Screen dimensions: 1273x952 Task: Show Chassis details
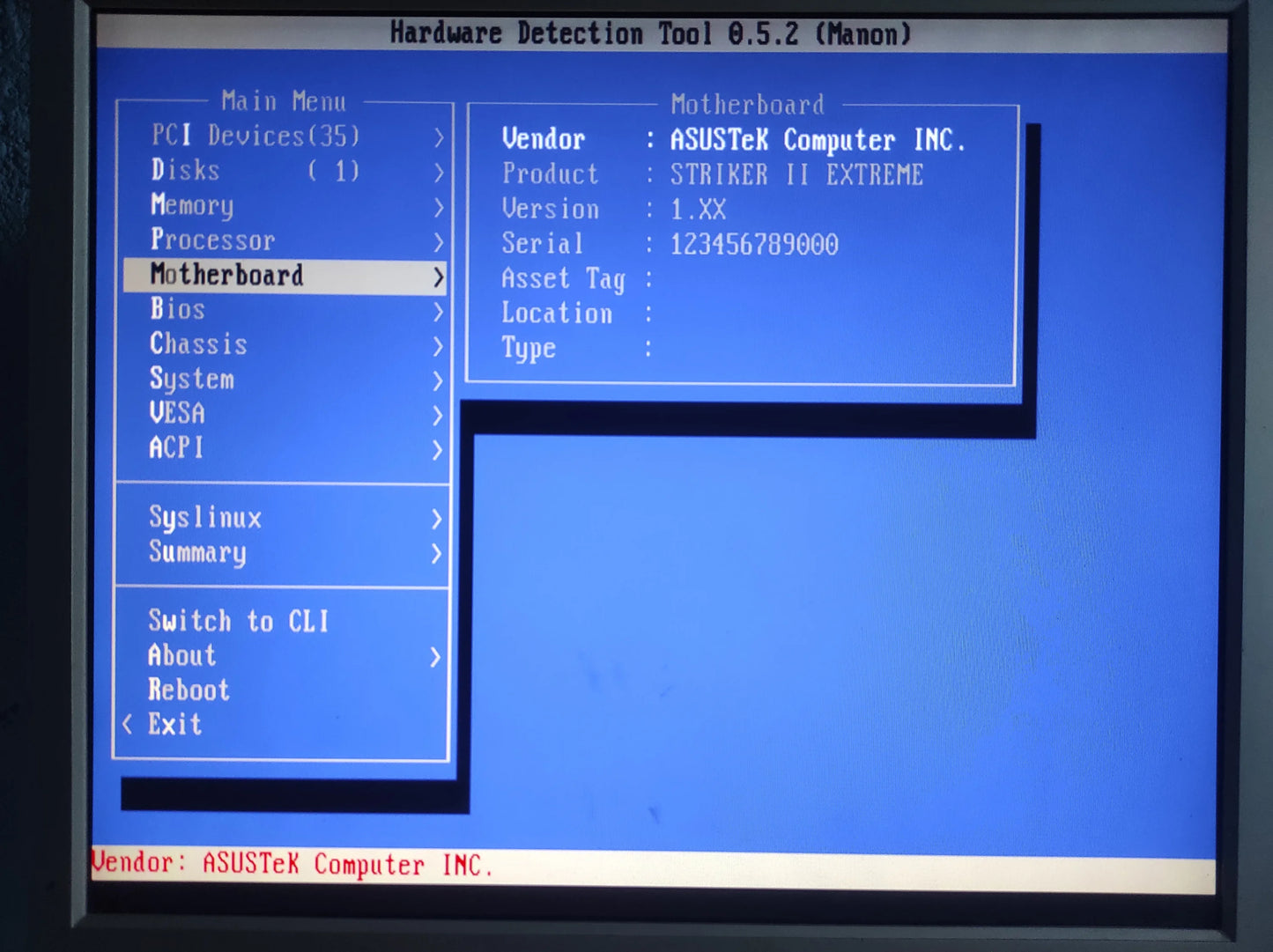[x=198, y=344]
